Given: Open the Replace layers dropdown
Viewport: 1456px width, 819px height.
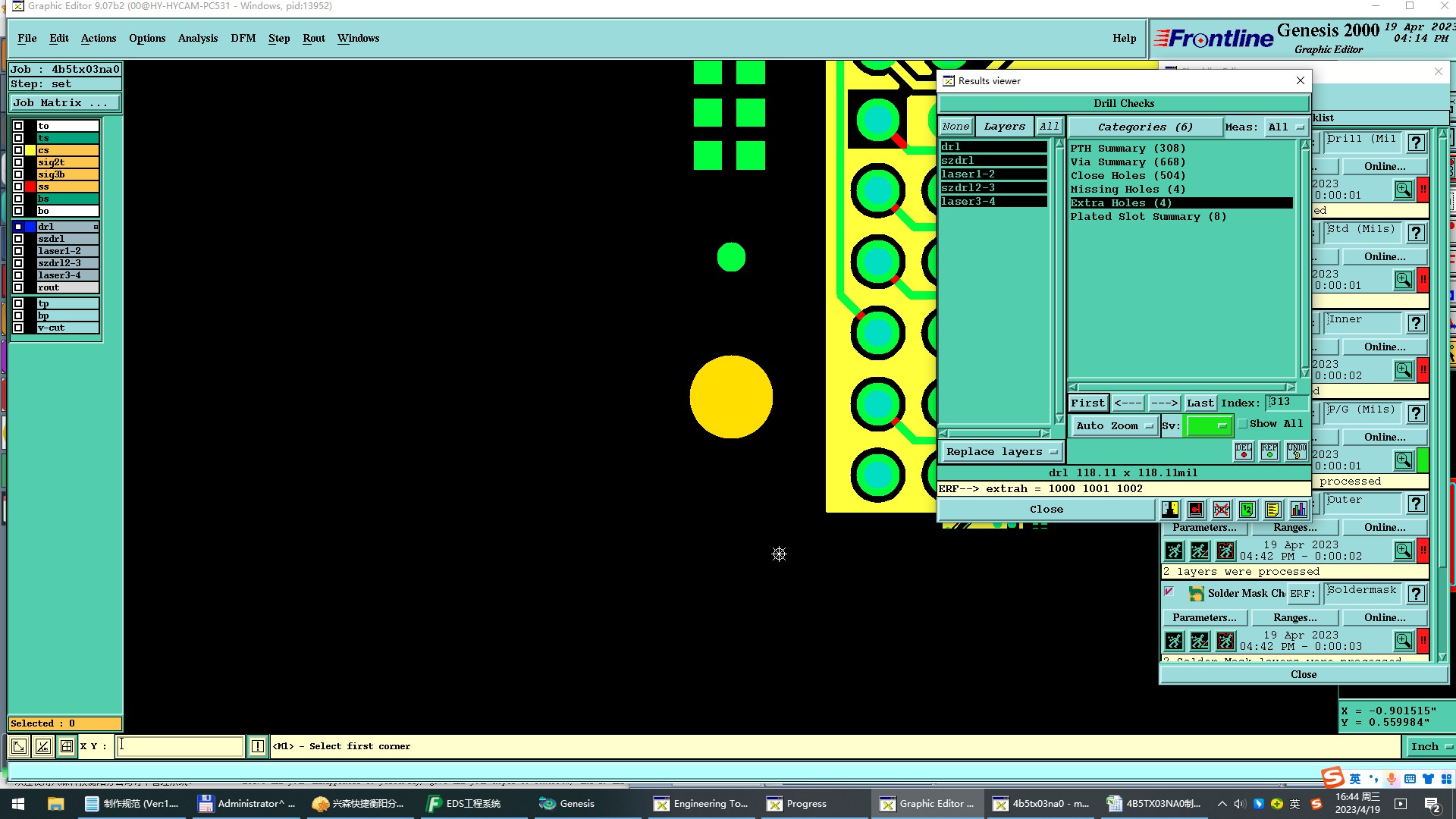Looking at the screenshot, I should [x=1002, y=452].
